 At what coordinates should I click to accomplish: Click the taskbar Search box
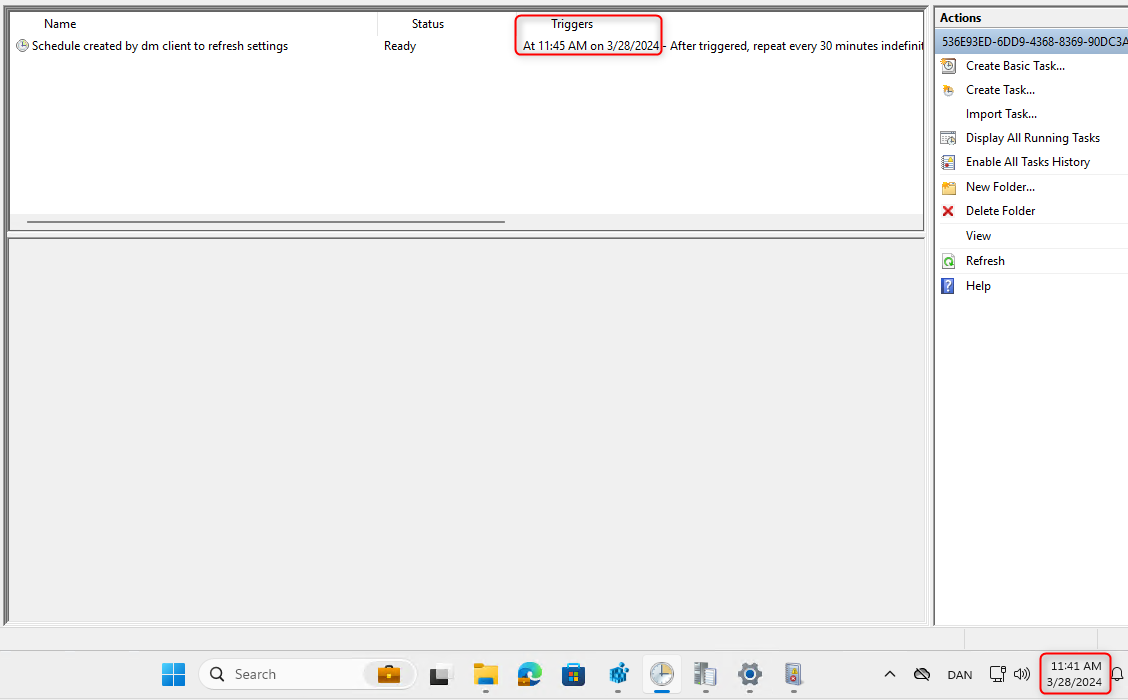[x=307, y=674]
